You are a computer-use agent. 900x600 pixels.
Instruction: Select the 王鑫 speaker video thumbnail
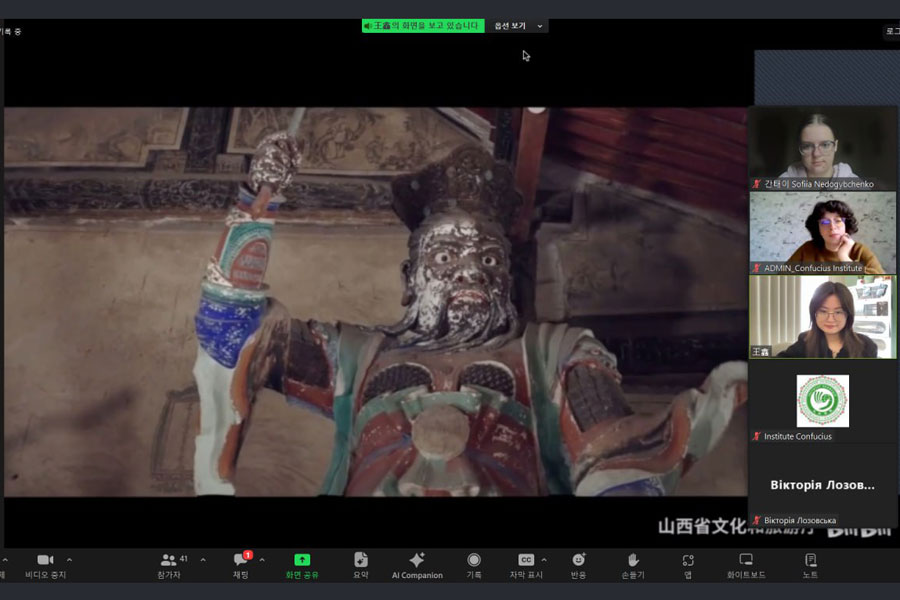[823, 317]
